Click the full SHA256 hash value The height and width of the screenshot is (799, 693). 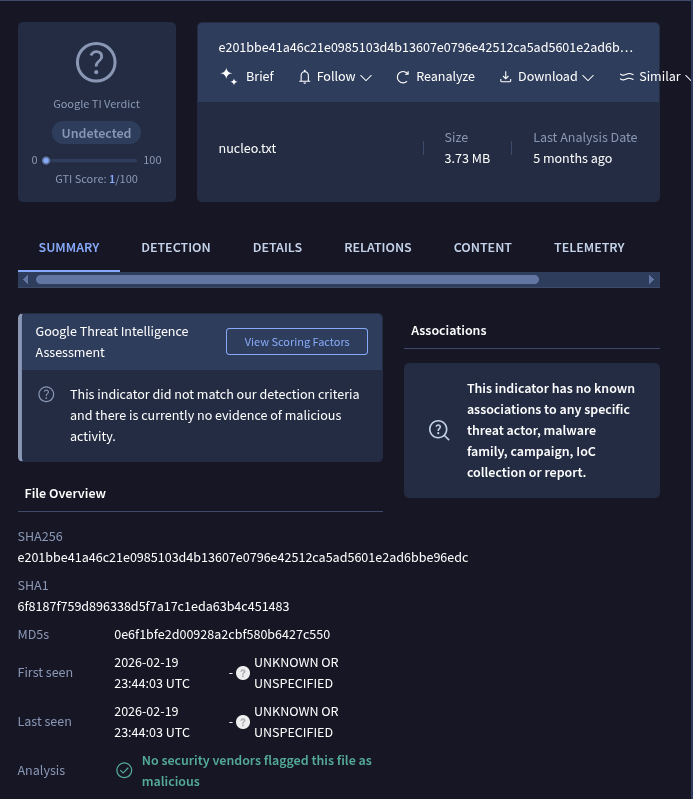pos(243,557)
